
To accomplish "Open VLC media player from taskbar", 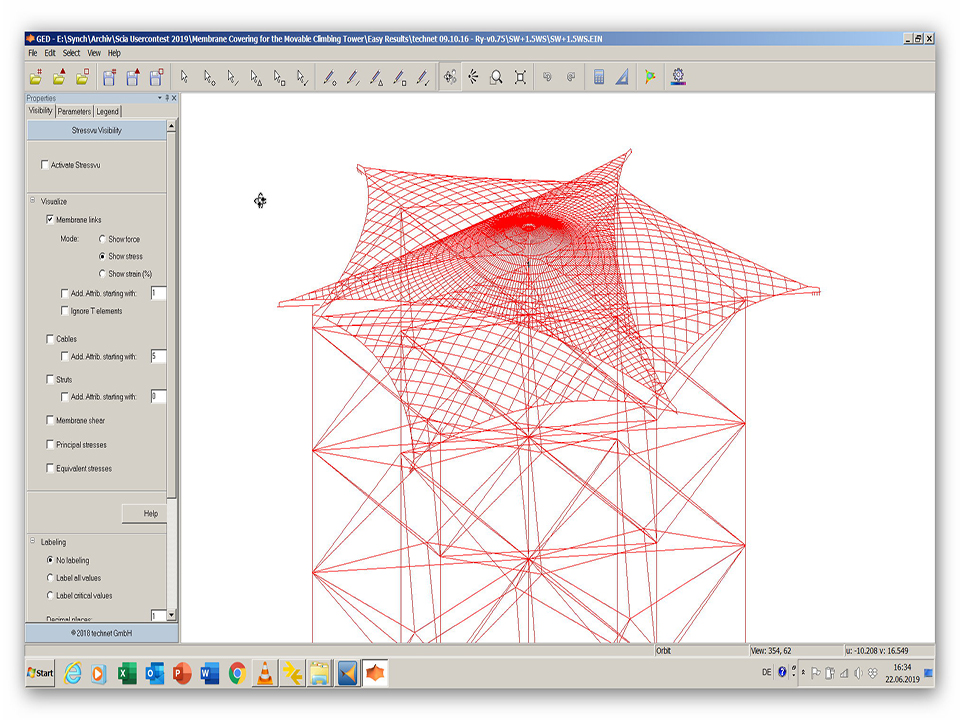I will (x=265, y=673).
